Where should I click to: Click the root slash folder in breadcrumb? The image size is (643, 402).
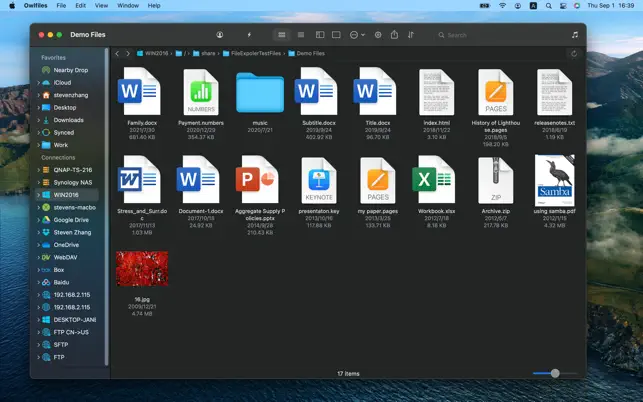[x=181, y=53]
